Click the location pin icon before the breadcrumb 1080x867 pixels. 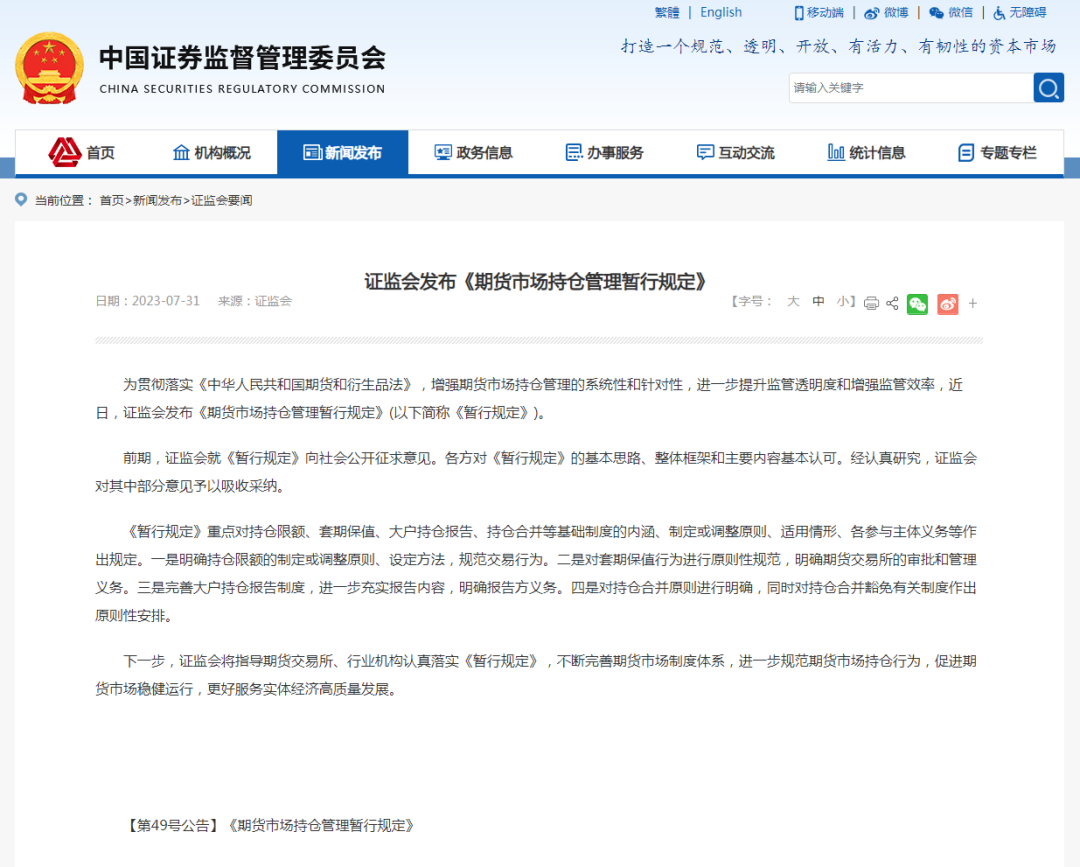[x=20, y=200]
